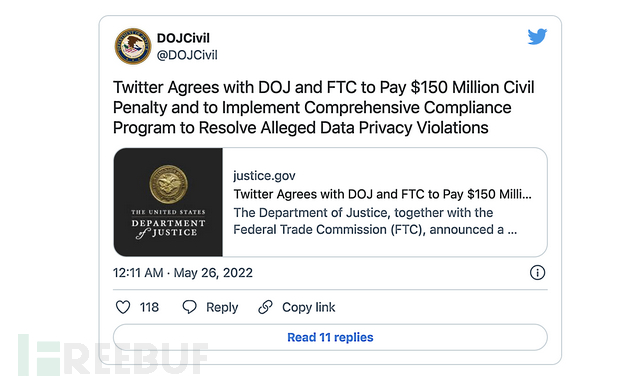The image size is (639, 383).
Task: Click the chain copy link icon
Action: point(265,307)
